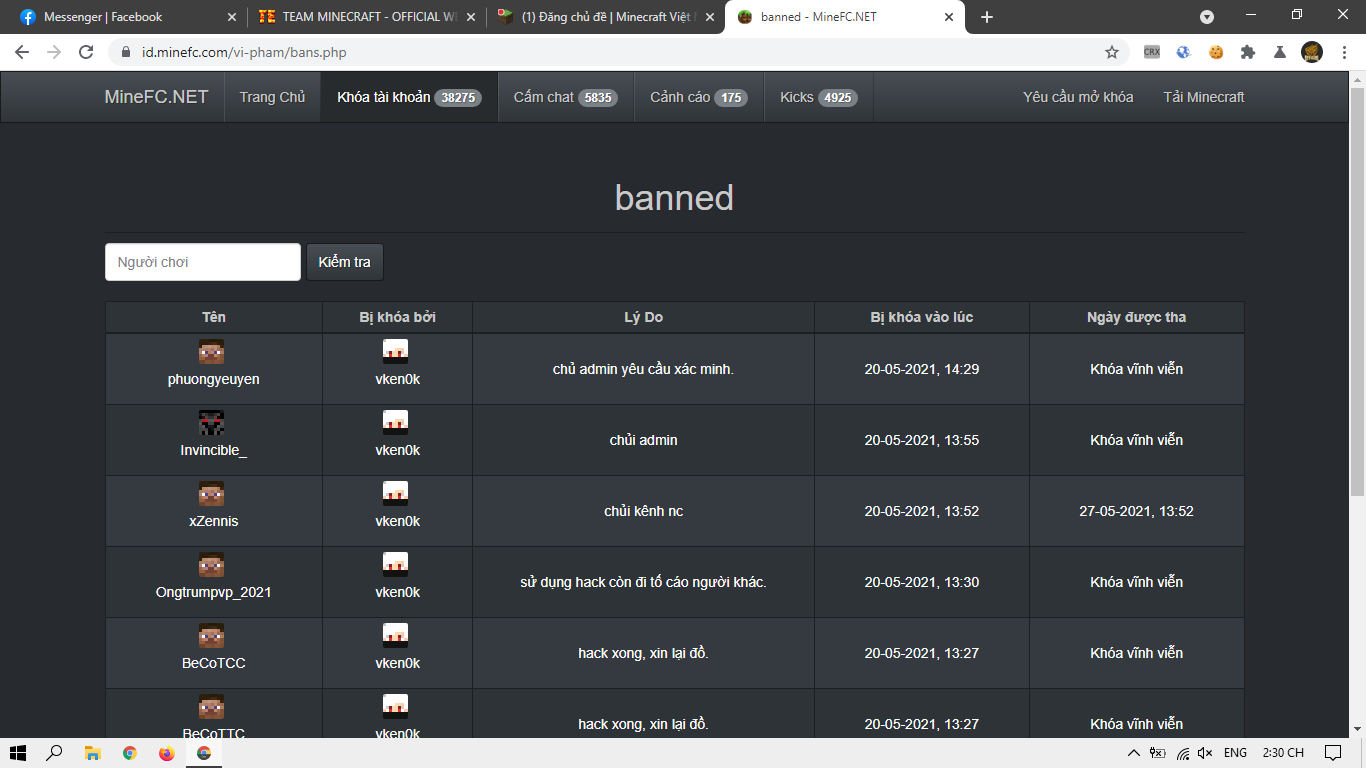Launch Firefox from the taskbar
The height and width of the screenshot is (768, 1366).
coord(166,753)
